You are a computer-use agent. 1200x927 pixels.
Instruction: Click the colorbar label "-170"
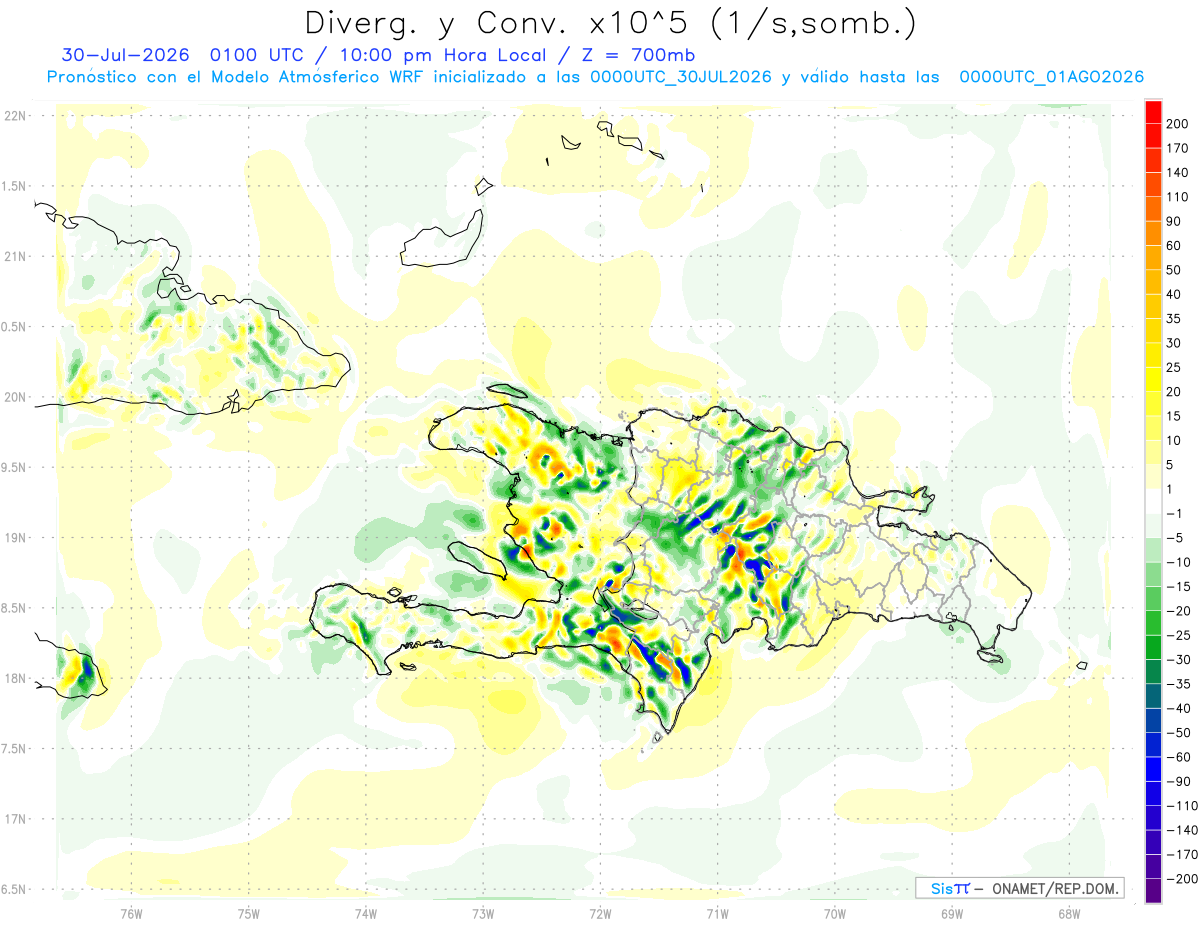1183,855
